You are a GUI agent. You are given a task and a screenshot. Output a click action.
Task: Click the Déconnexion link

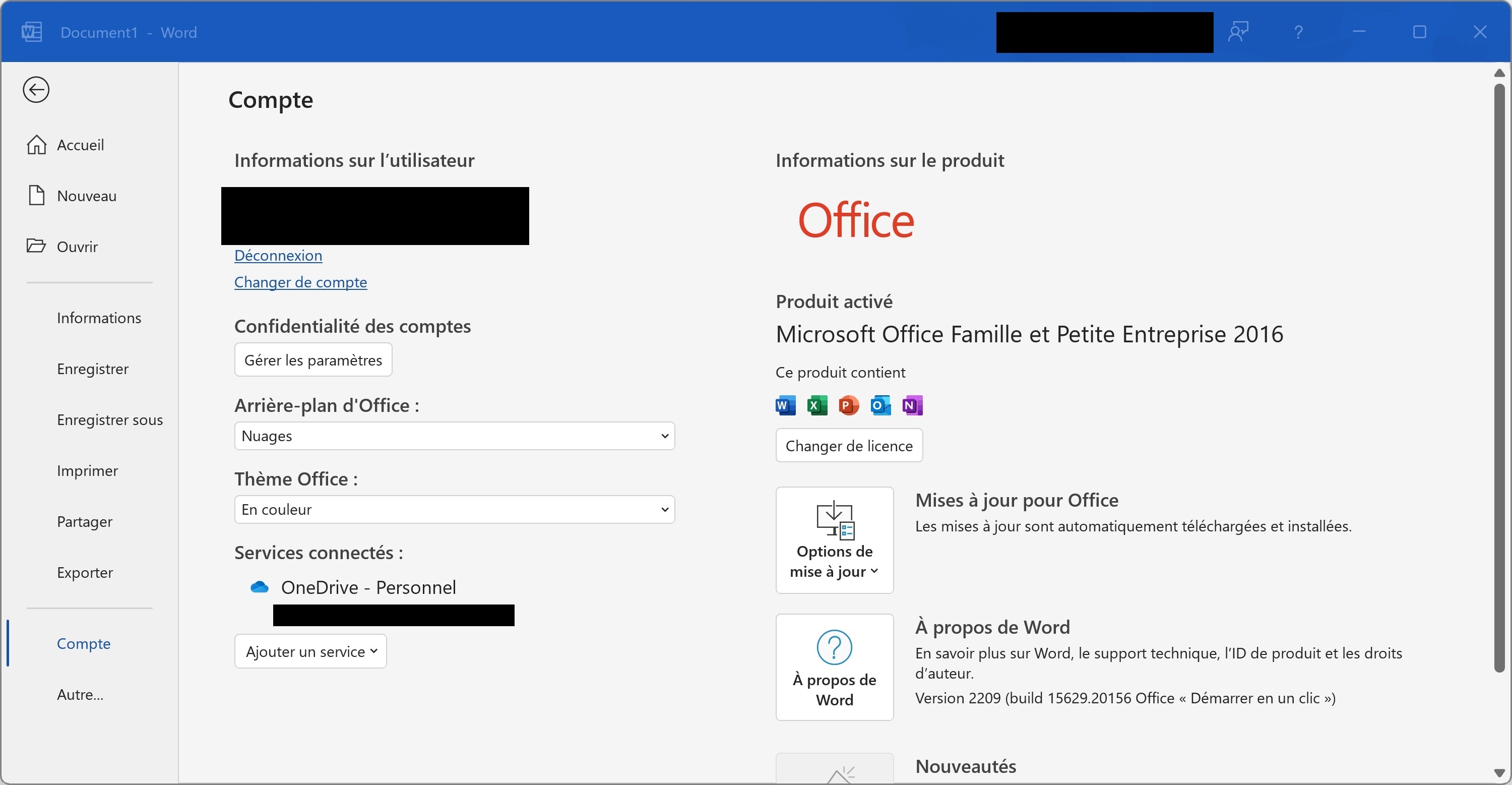[278, 256]
